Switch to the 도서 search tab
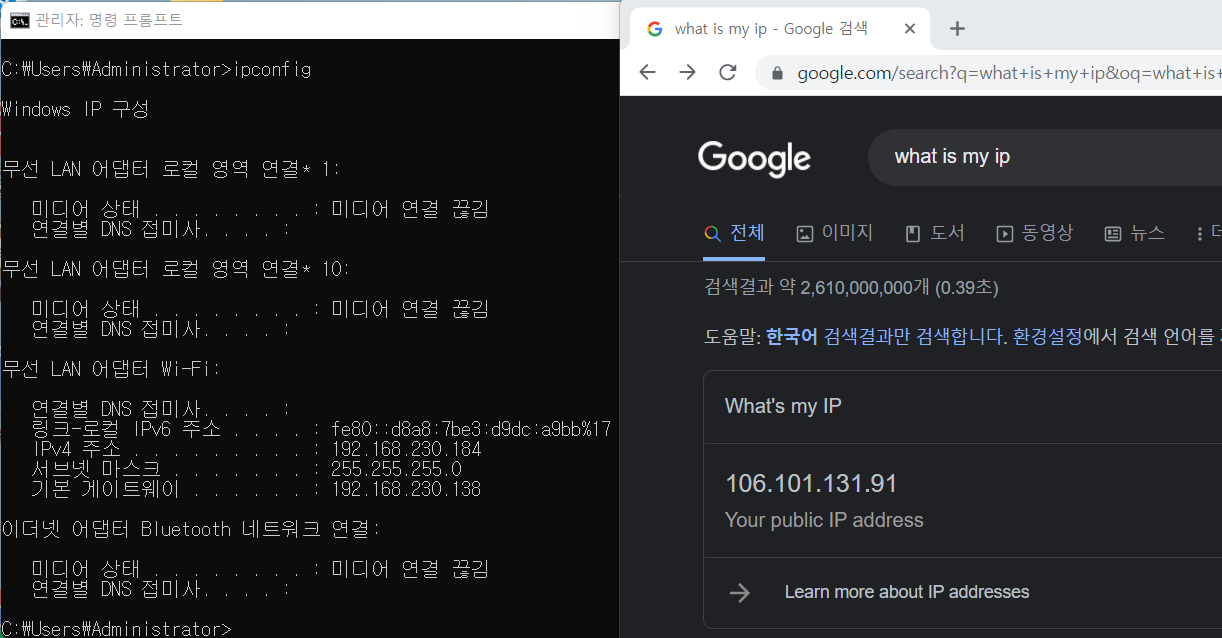 (935, 233)
